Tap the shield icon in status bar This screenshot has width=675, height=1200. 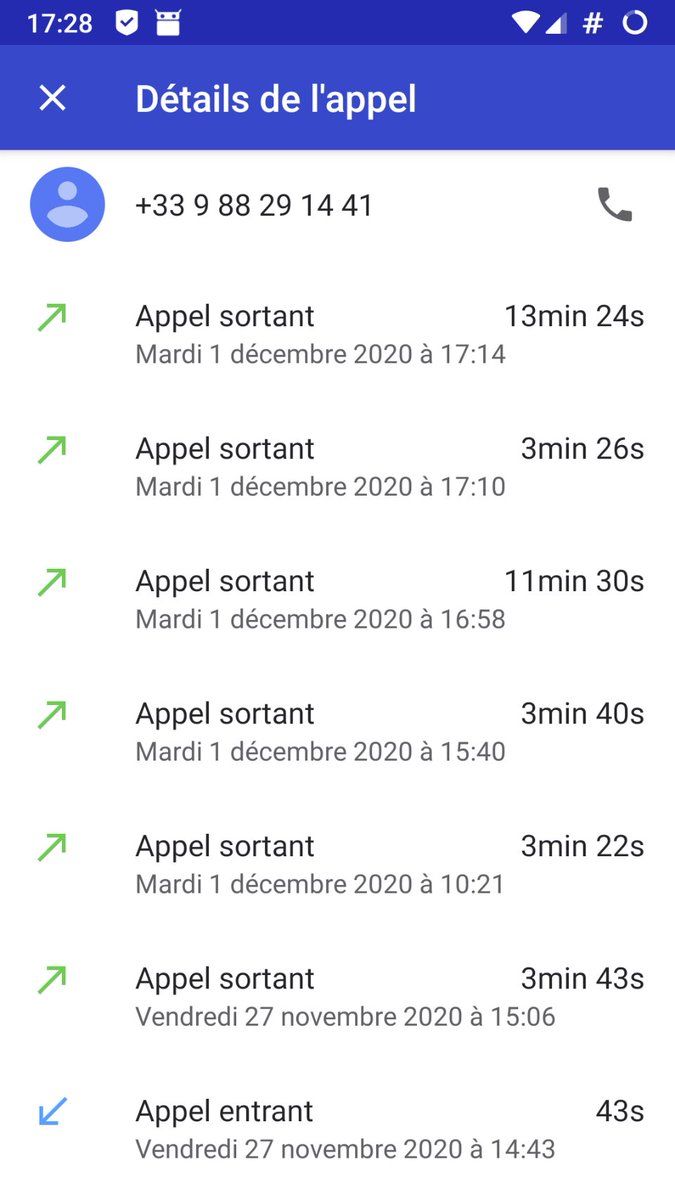[127, 23]
